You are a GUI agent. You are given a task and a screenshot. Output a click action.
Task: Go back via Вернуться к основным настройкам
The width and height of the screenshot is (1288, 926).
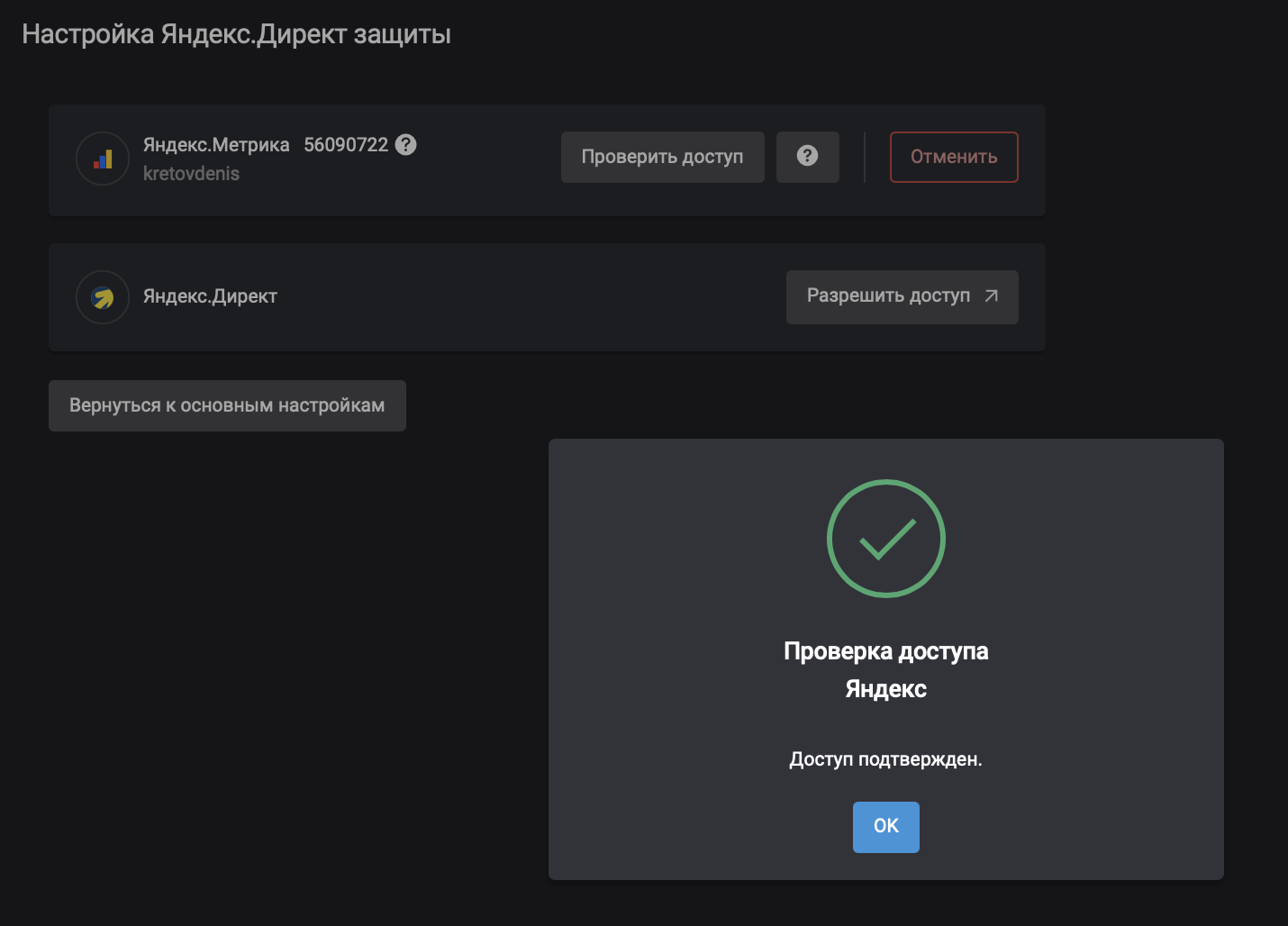click(x=227, y=405)
